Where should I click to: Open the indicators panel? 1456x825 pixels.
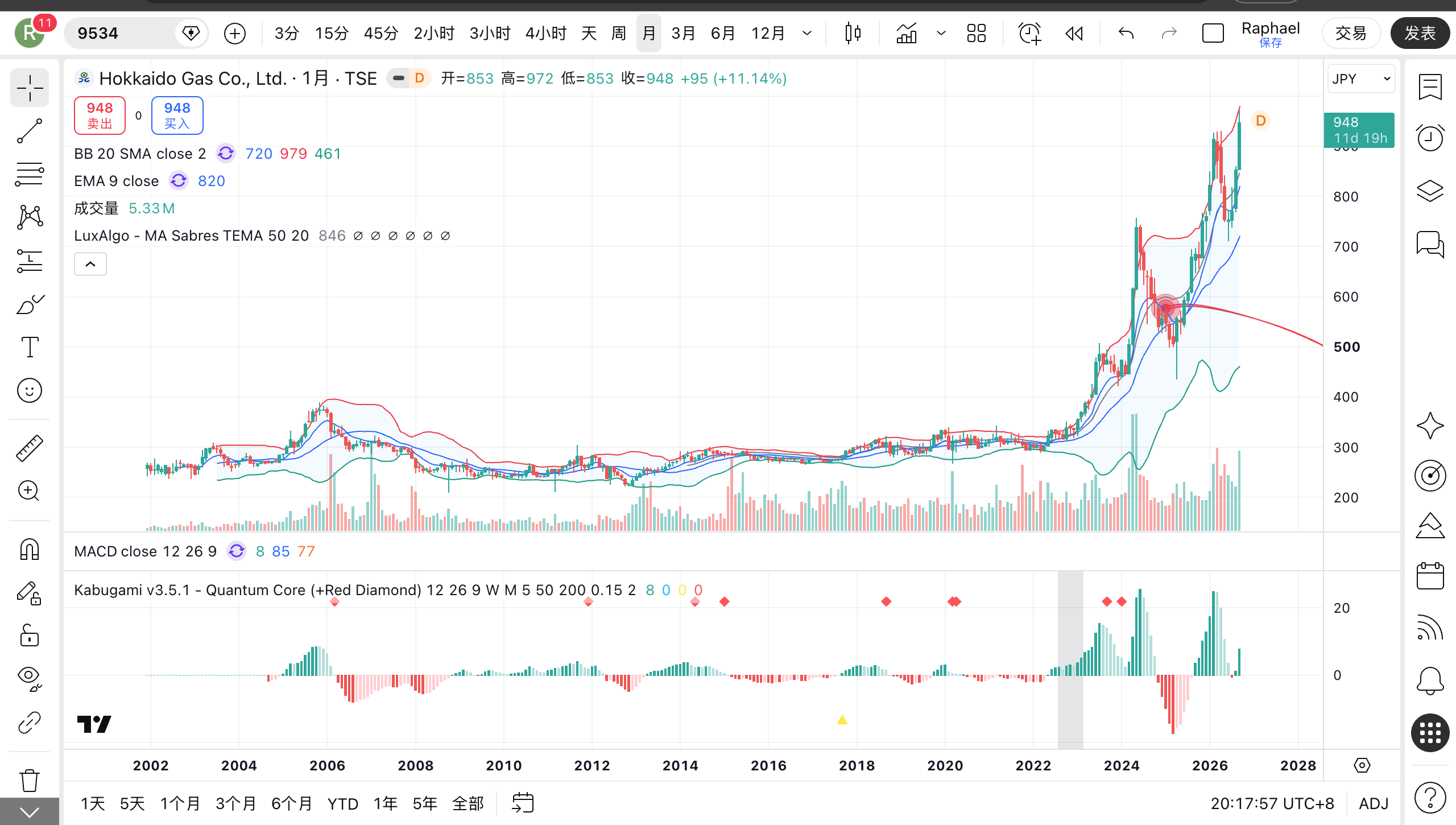tap(907, 34)
